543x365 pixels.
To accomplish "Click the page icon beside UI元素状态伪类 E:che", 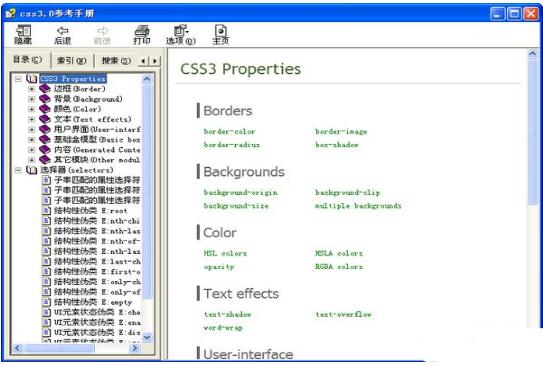I will 46,312.
